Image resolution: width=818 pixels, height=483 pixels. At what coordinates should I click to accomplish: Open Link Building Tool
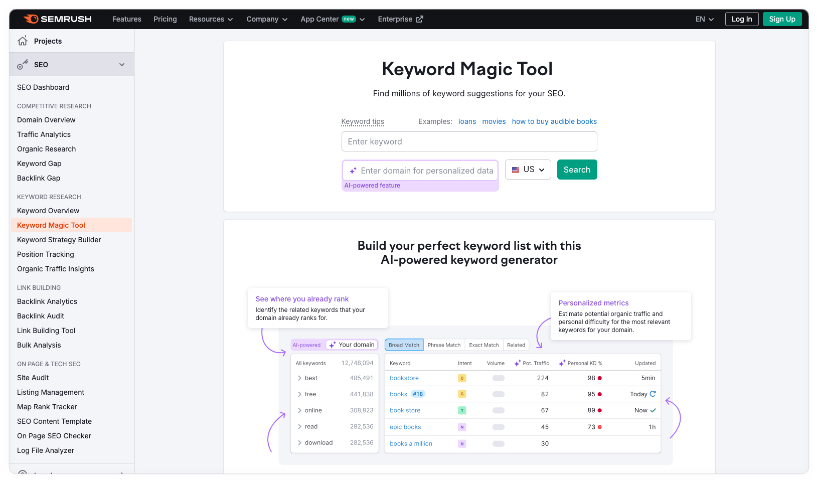(46, 331)
